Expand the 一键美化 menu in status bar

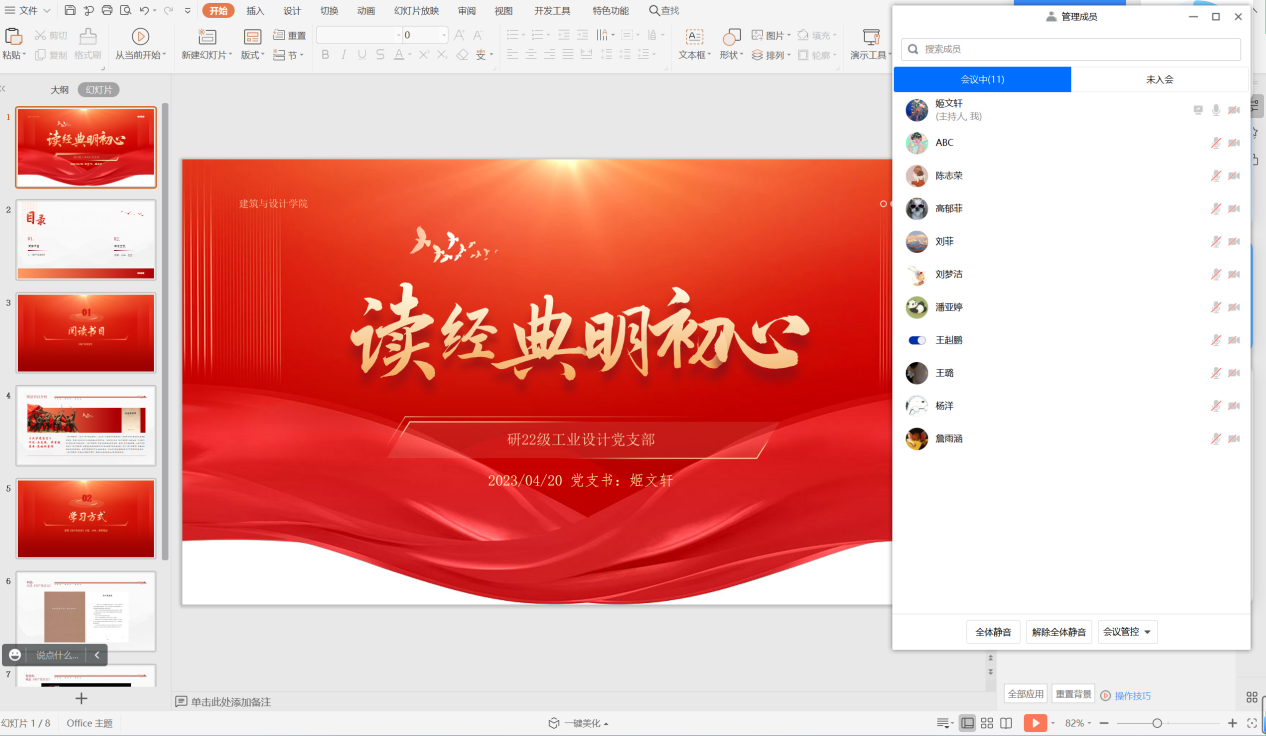click(x=578, y=723)
